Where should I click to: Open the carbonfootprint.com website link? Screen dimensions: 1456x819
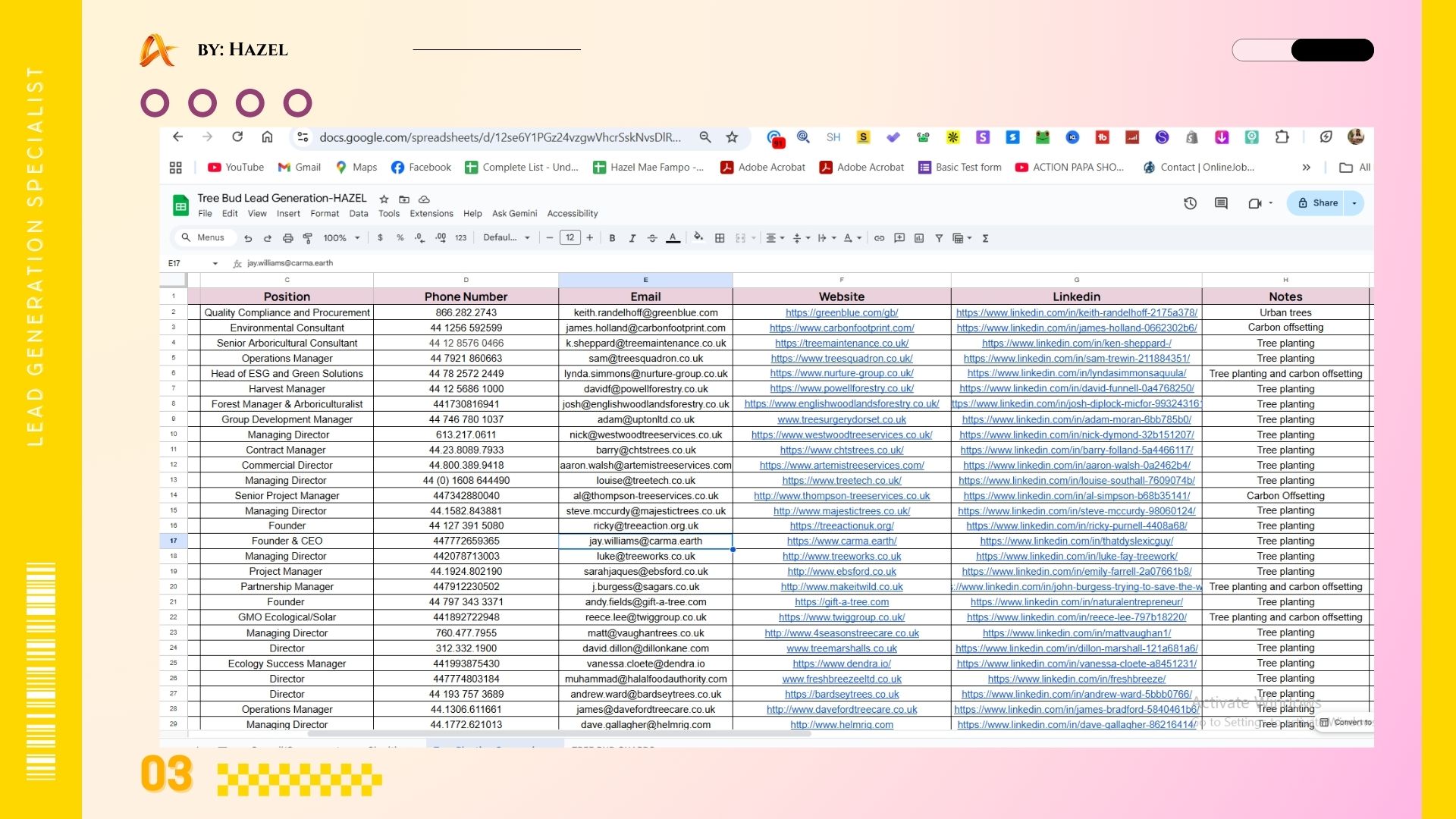841,328
